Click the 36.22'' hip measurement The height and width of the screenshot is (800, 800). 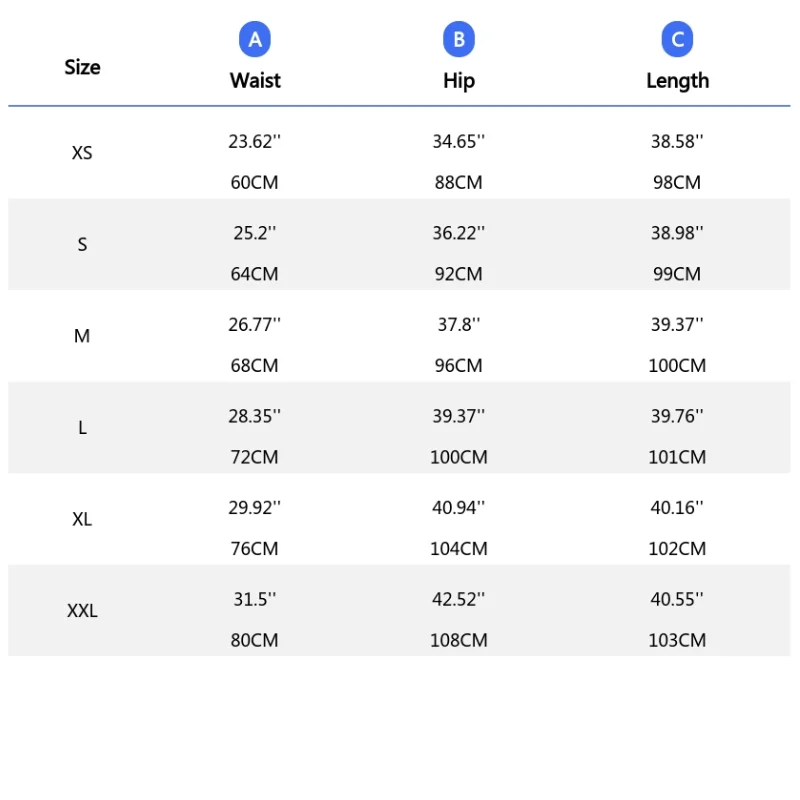point(458,232)
